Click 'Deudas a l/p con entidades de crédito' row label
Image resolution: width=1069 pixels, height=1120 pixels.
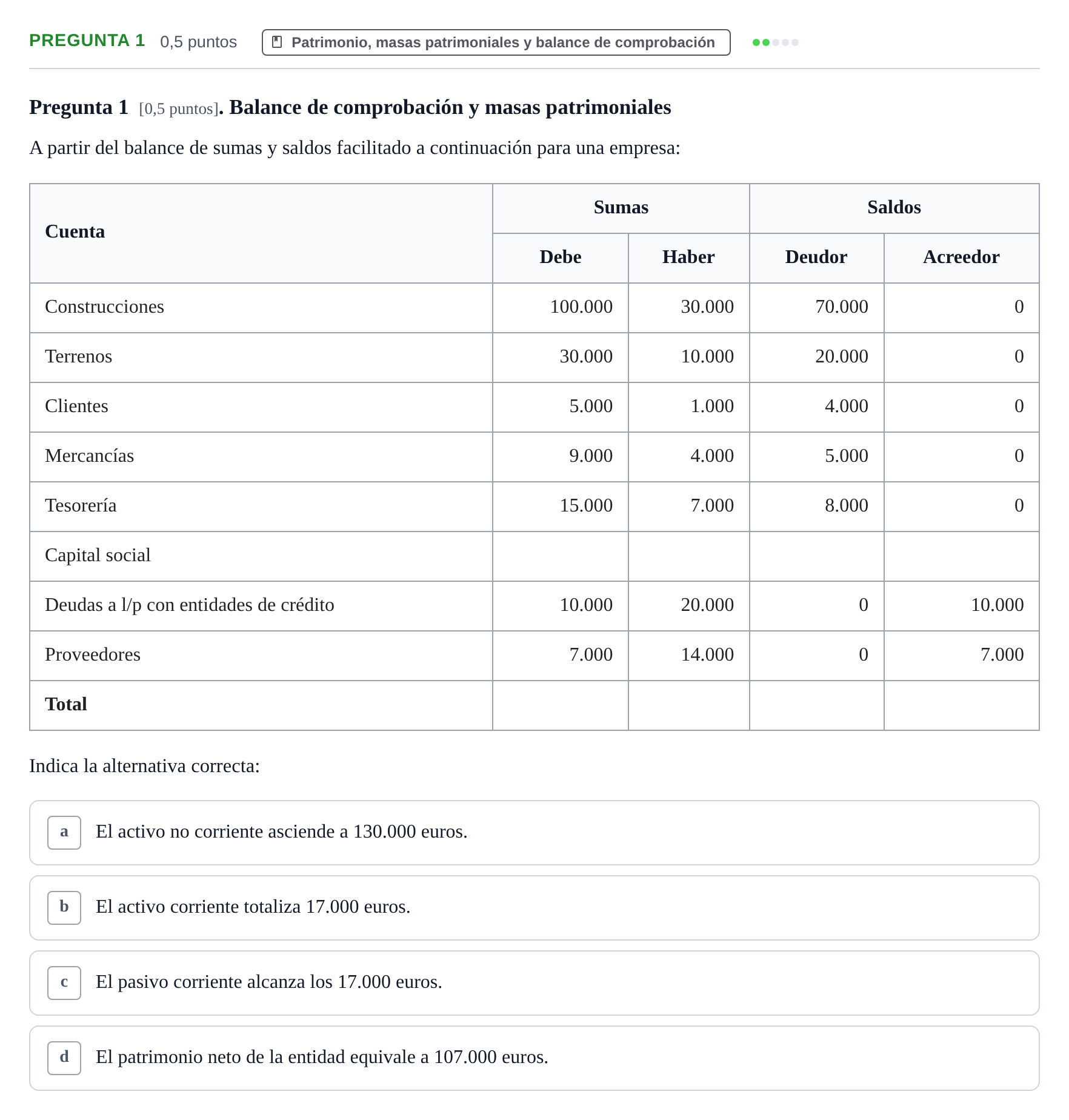click(x=190, y=605)
